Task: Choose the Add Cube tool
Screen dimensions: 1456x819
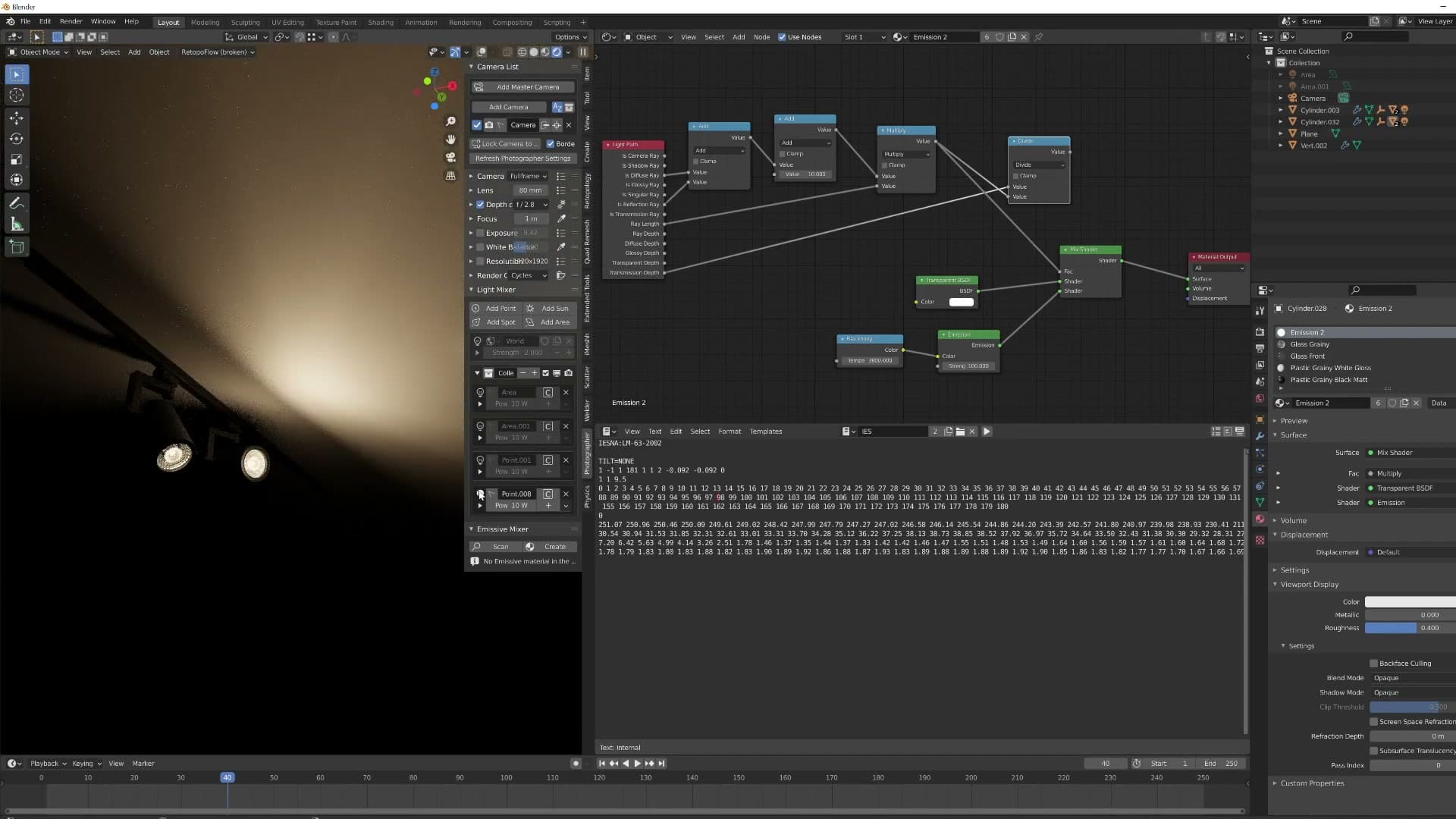Action: (17, 246)
